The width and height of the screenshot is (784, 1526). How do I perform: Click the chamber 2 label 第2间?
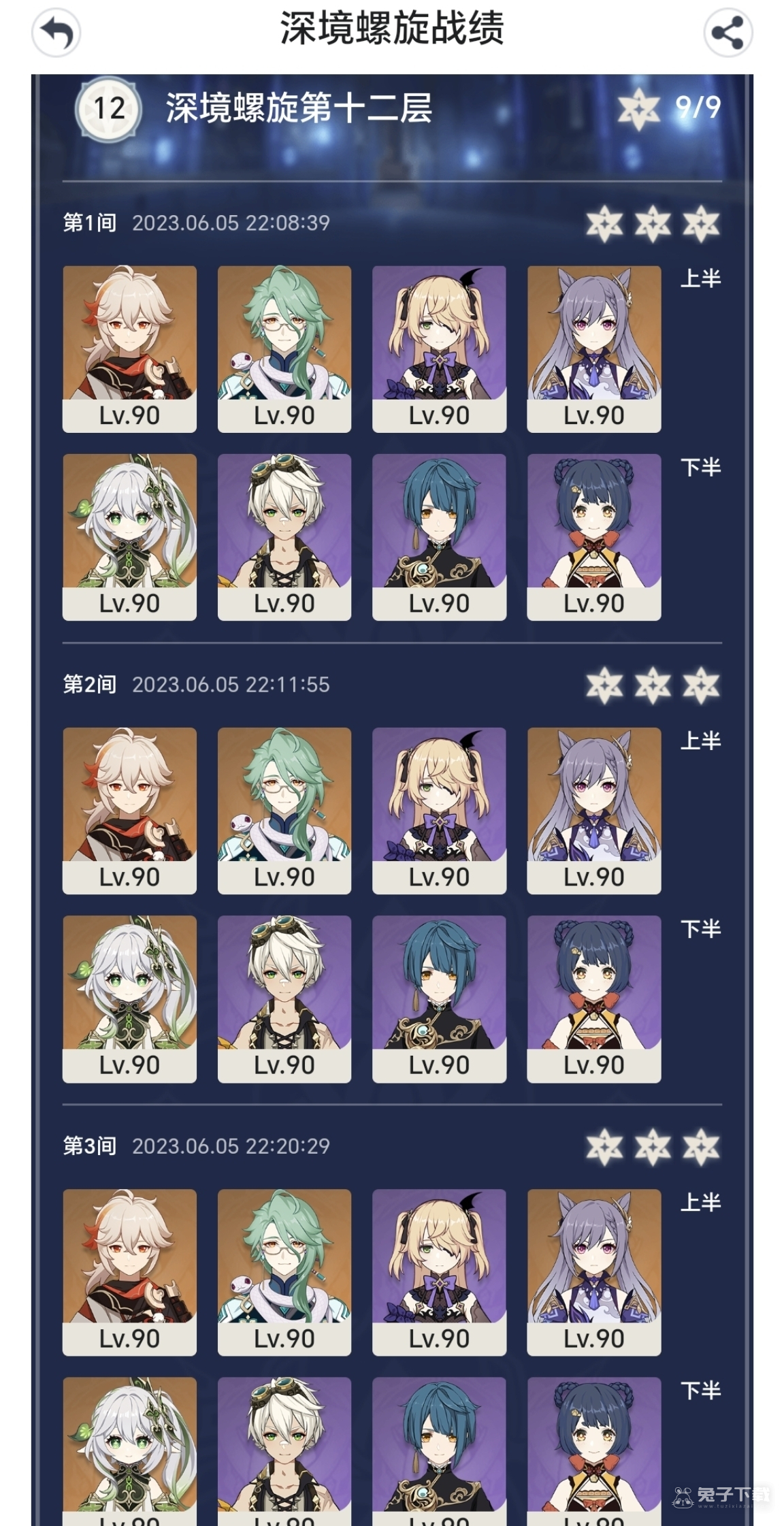click(x=89, y=684)
